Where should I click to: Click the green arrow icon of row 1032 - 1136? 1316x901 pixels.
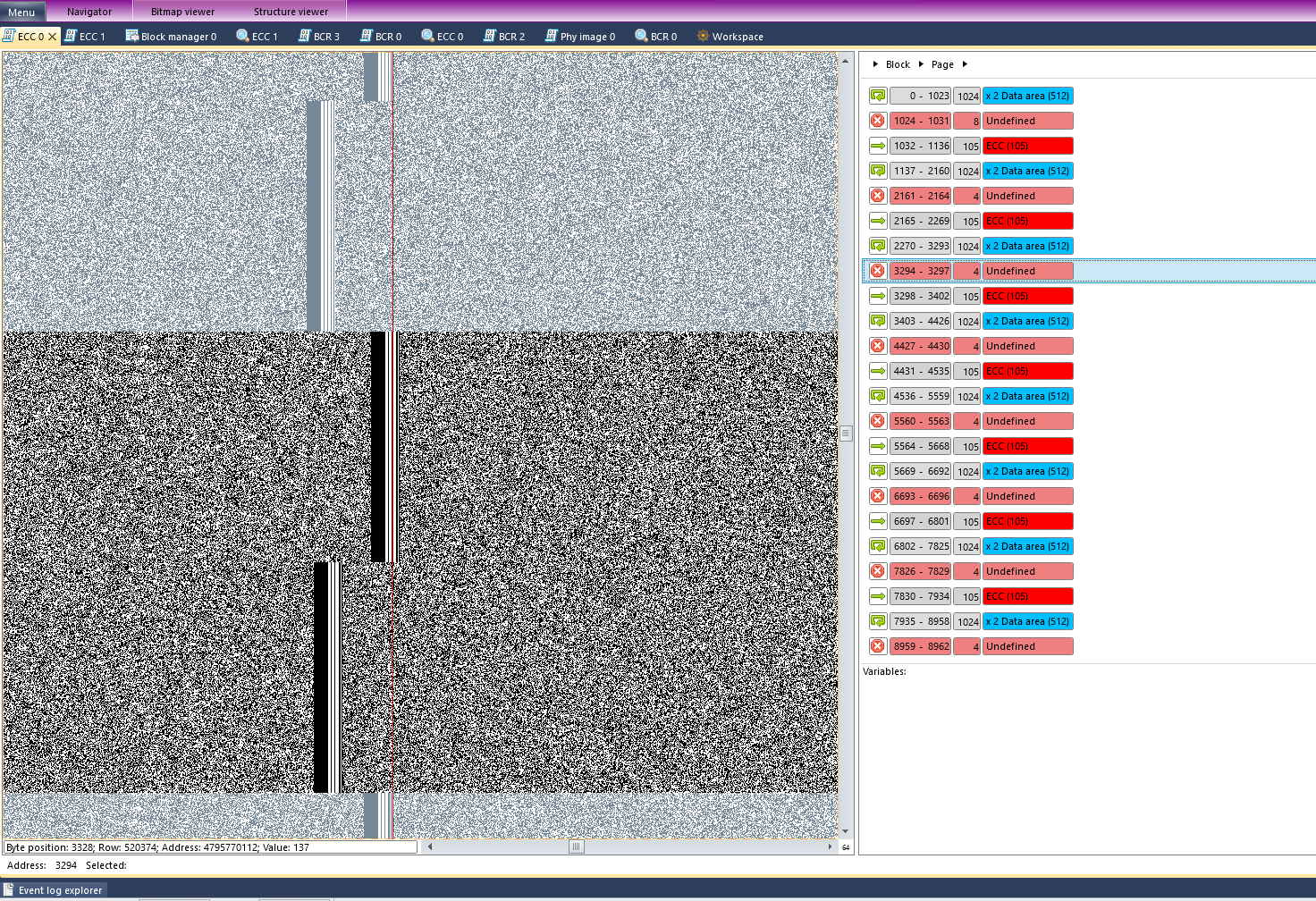(878, 146)
